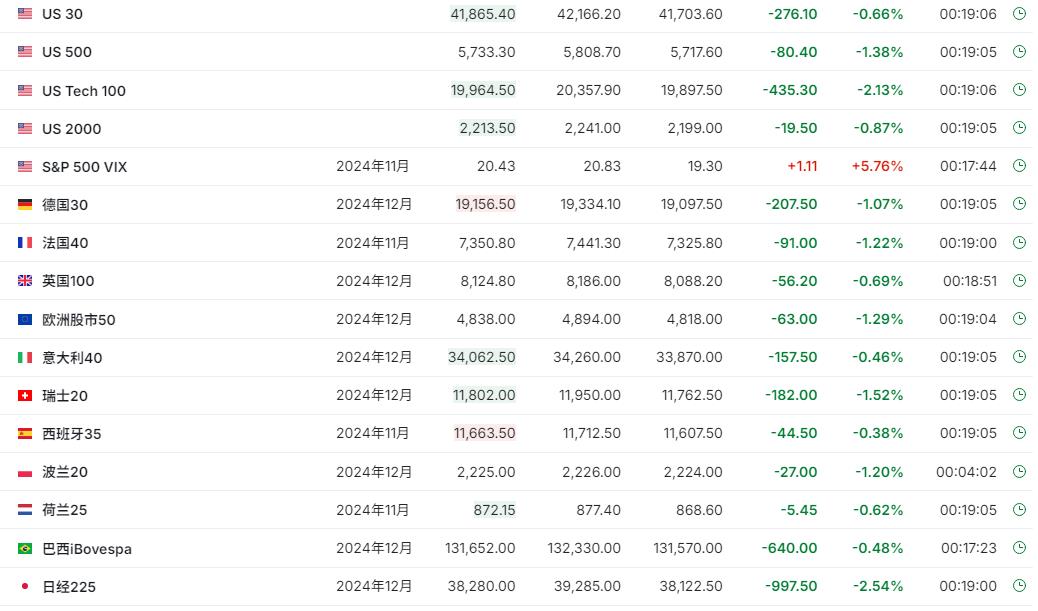Click the EU flag icon beside 欧洲股市50
Viewport: 1038px width, 611px height.
tap(25, 320)
